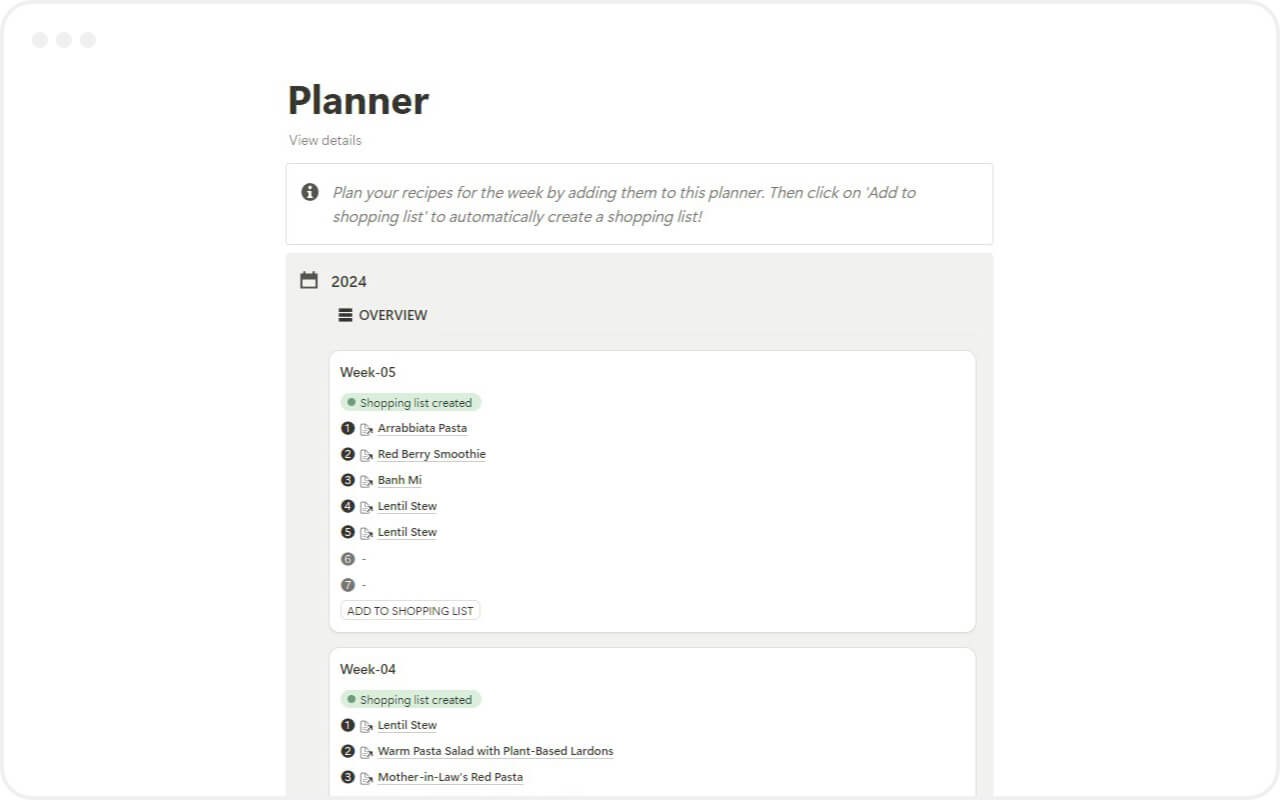Click the calendar icon beside 2024
Screen dimensions: 1280x800
click(x=309, y=280)
